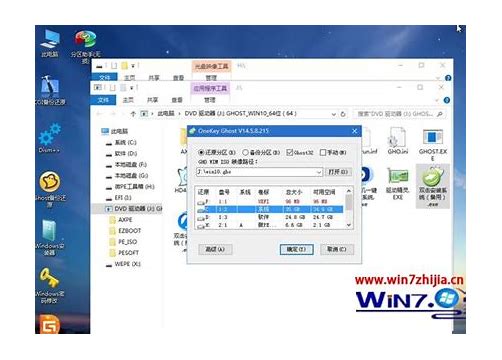
Task: Select the EZBOOT folder in tree
Action: [129, 231]
